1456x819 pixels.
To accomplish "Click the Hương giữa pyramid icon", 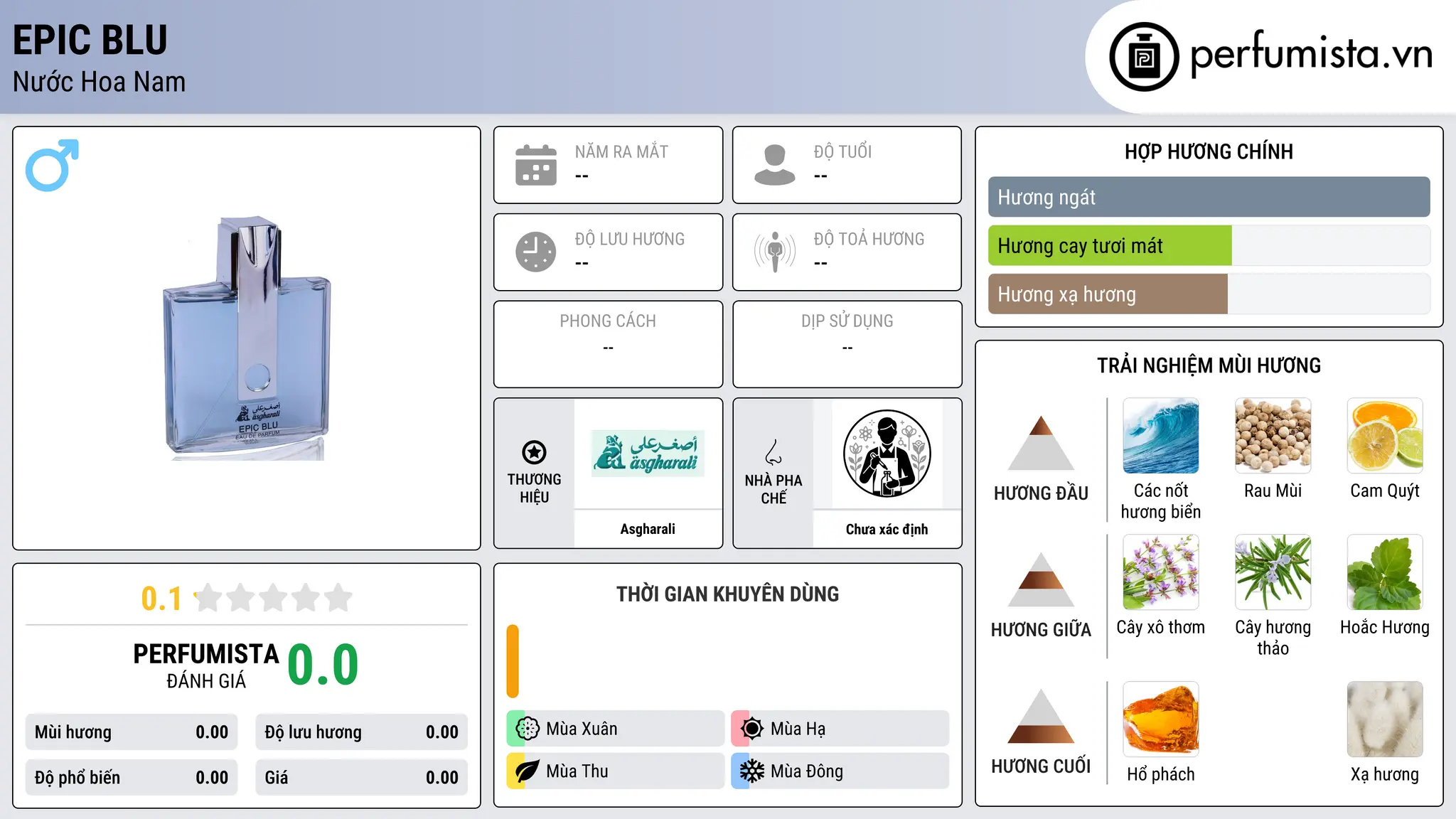I will click(x=1041, y=579).
